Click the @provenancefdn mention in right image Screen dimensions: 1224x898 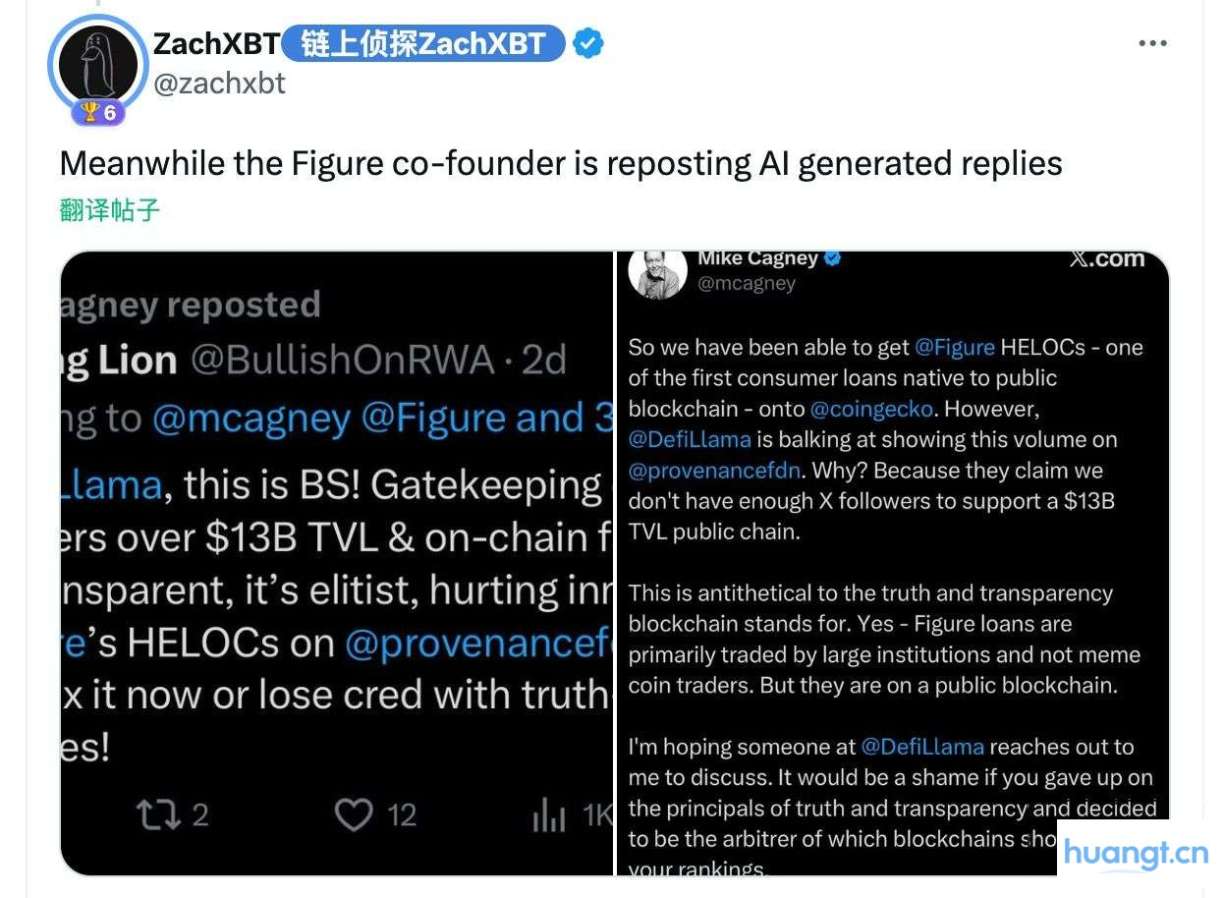click(x=712, y=470)
